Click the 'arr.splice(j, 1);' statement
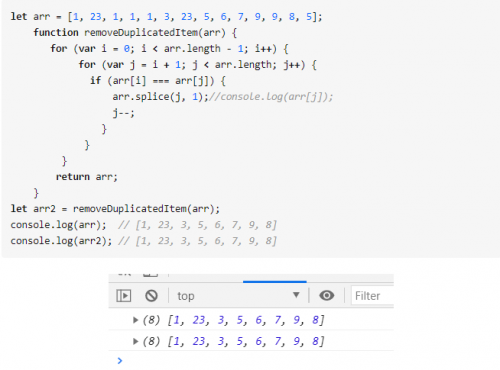The width and height of the screenshot is (500, 370). click(160, 97)
